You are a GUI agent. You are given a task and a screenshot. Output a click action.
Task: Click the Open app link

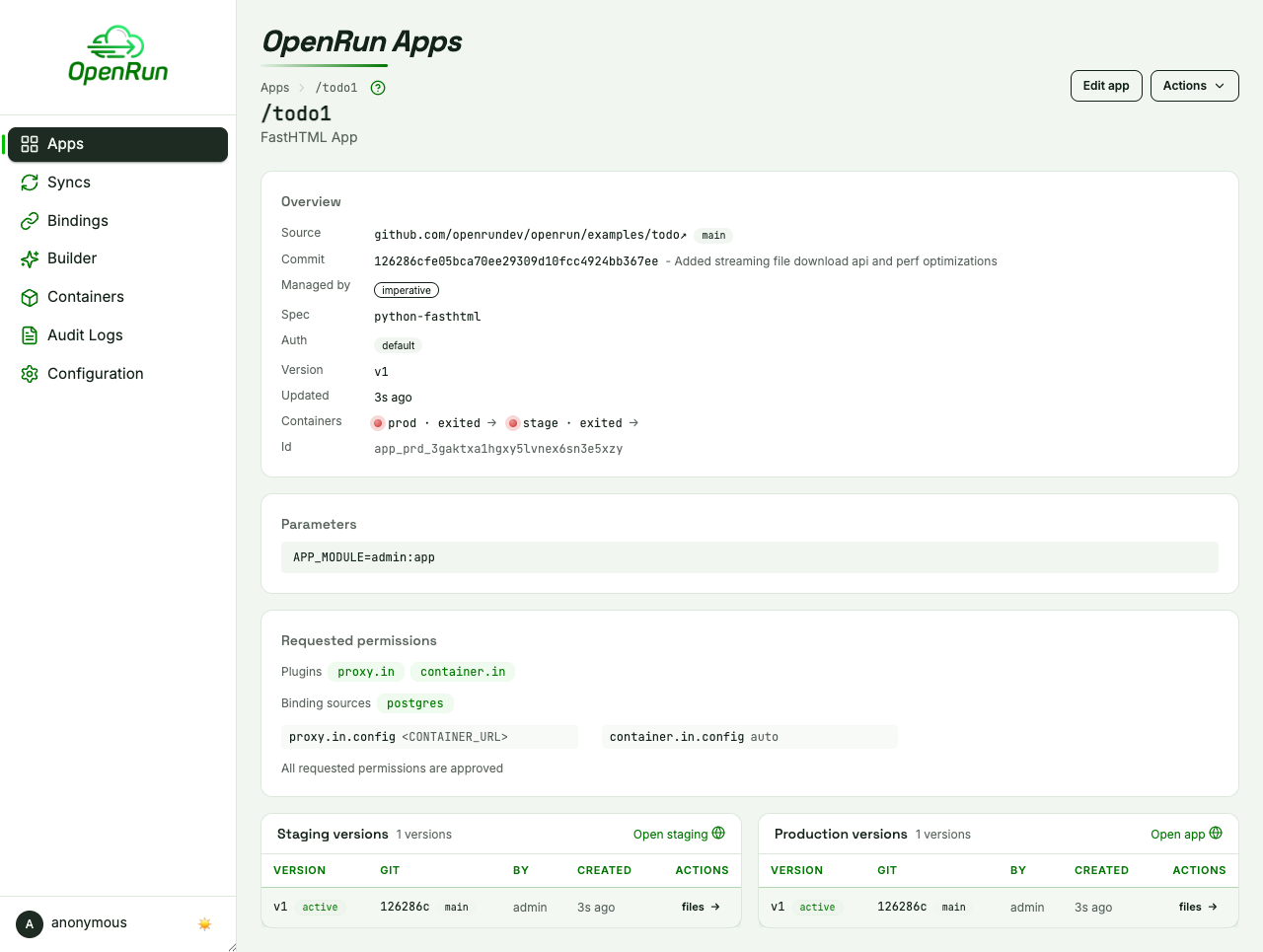pyautogui.click(x=1186, y=835)
